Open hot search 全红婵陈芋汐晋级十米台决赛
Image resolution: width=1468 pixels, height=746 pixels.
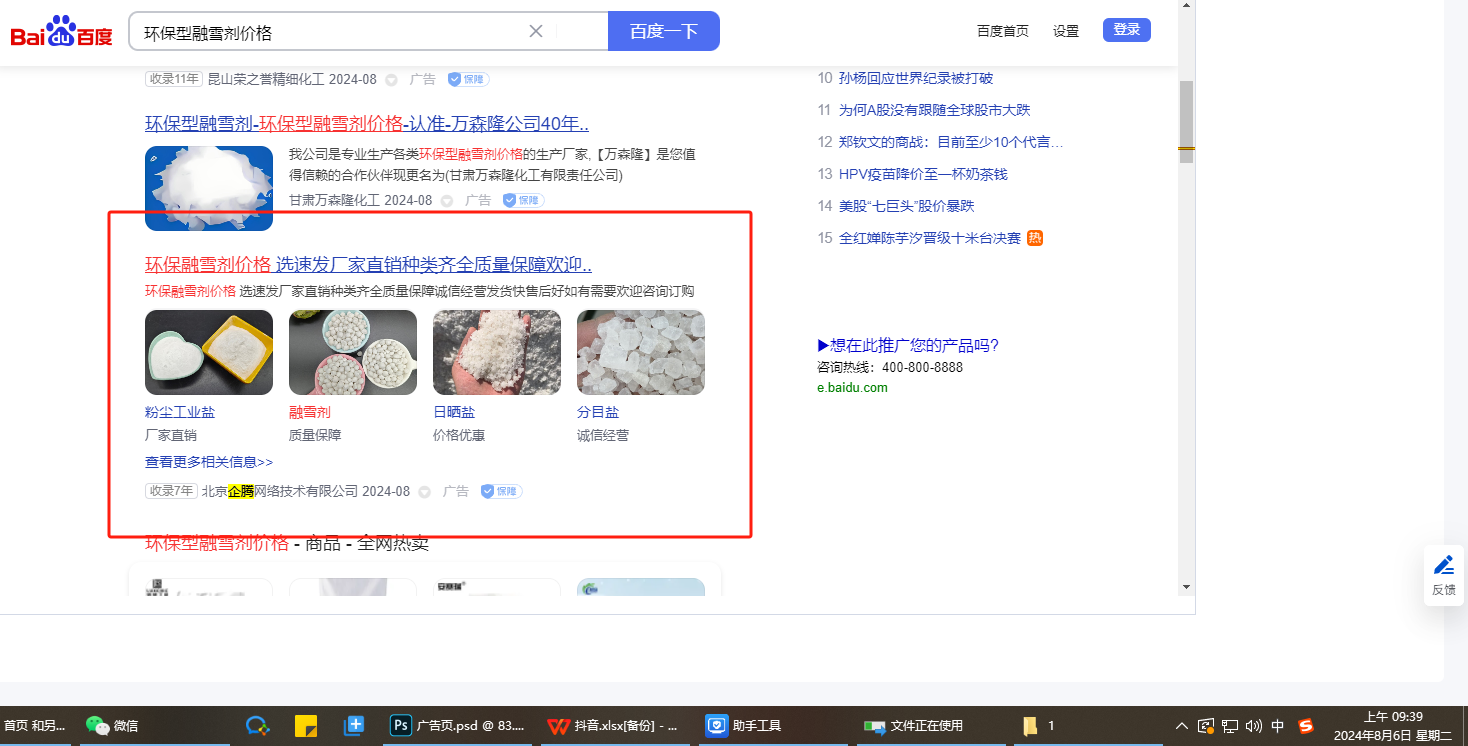[x=930, y=238]
